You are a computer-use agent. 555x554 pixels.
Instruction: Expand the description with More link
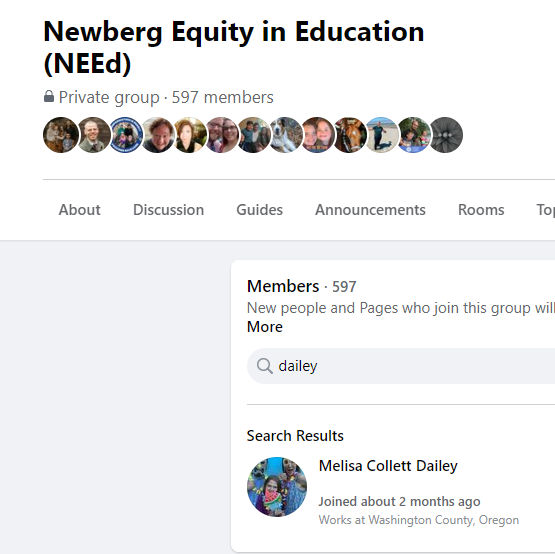tap(265, 327)
